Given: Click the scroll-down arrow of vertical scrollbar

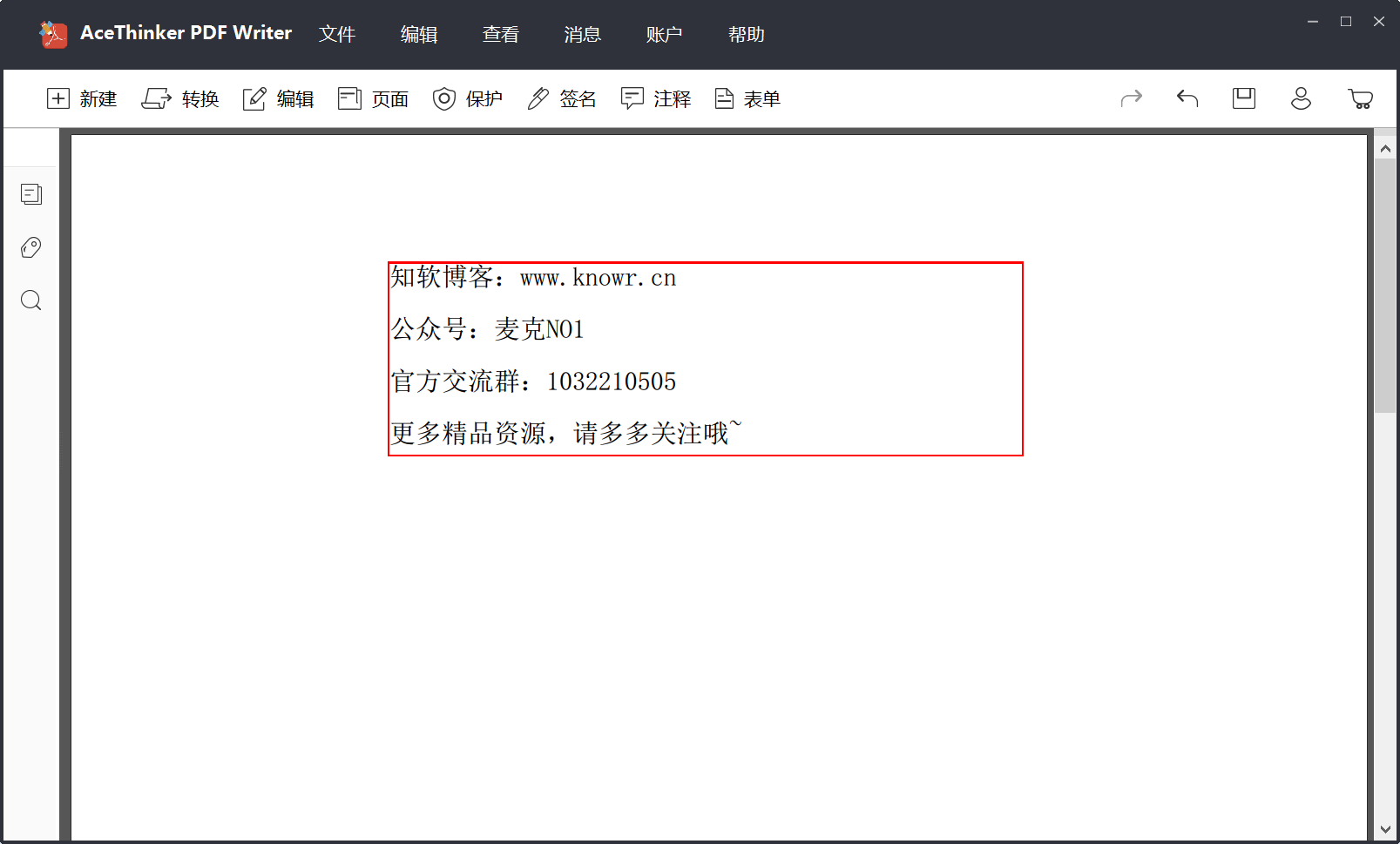Looking at the screenshot, I should 1385,830.
